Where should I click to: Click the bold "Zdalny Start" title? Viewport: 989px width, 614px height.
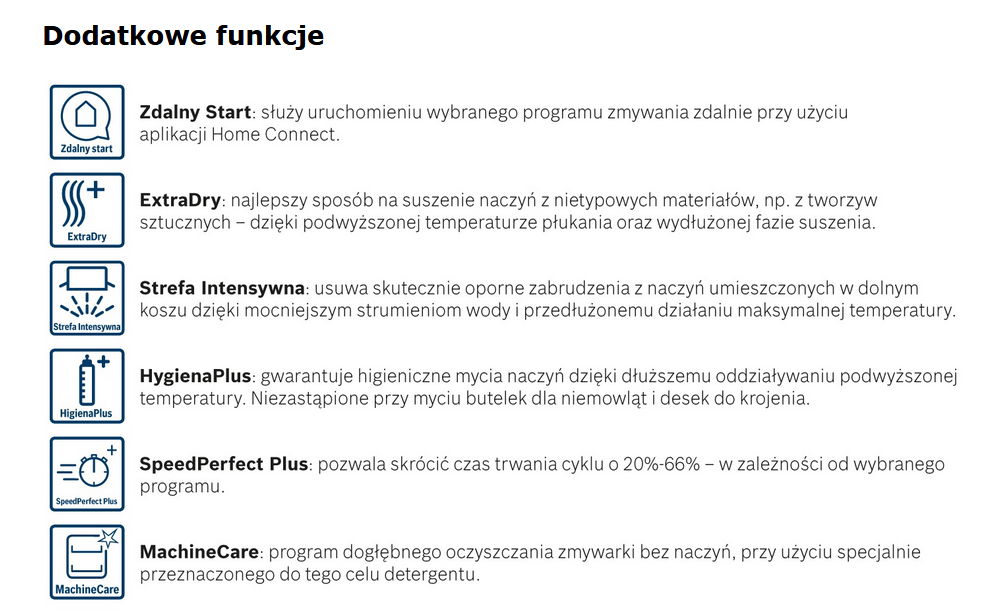tap(194, 113)
